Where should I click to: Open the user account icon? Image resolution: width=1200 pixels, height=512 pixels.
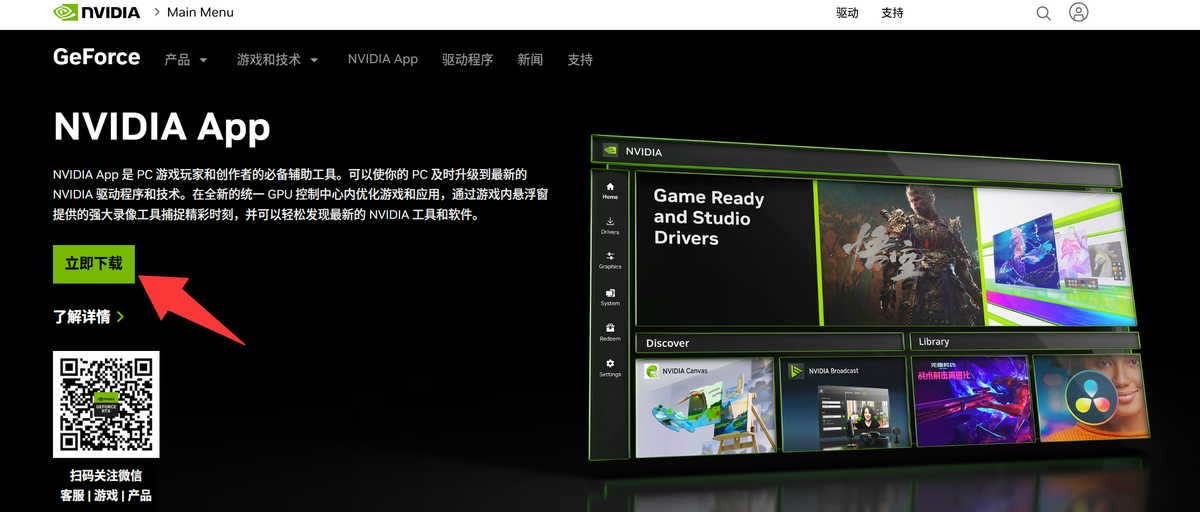tap(1078, 13)
